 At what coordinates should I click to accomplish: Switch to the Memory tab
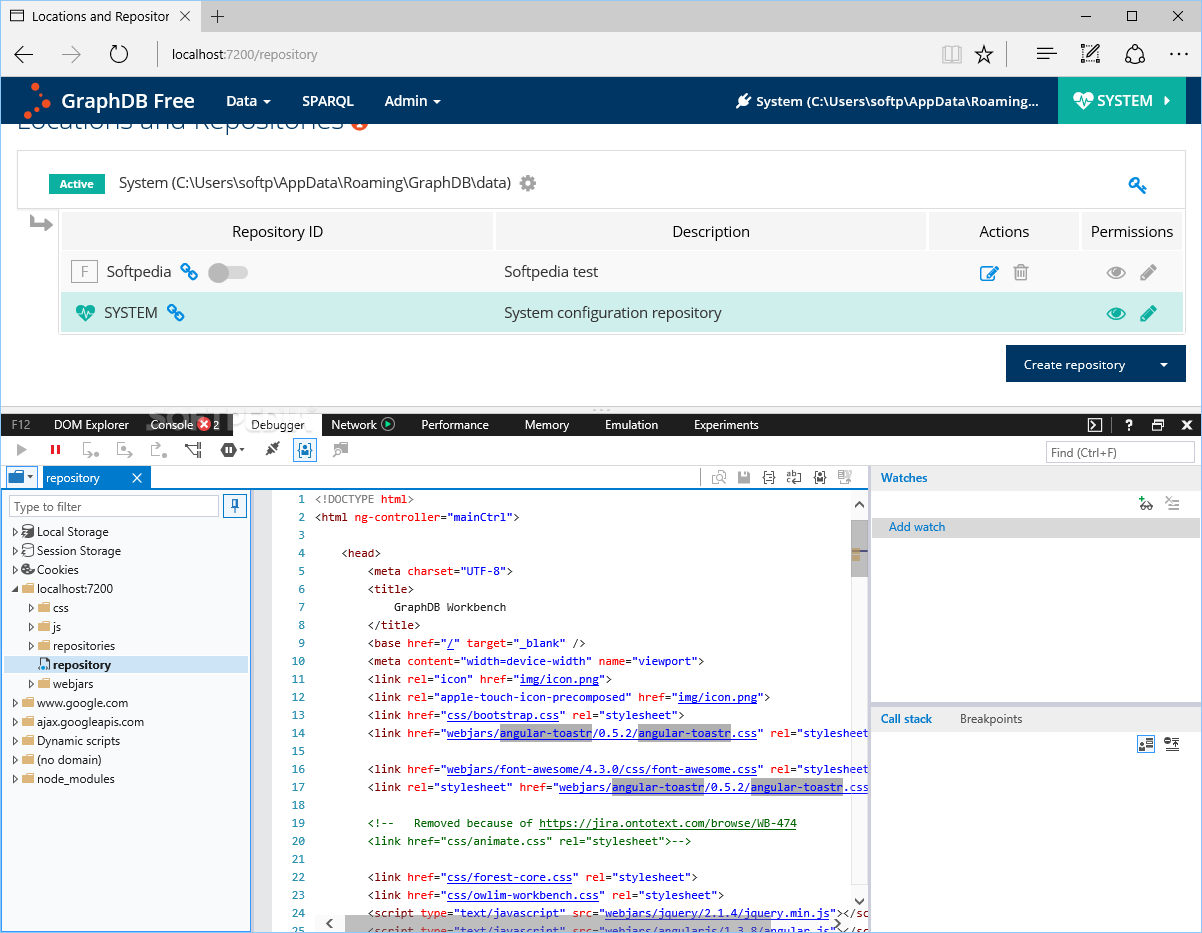[547, 425]
